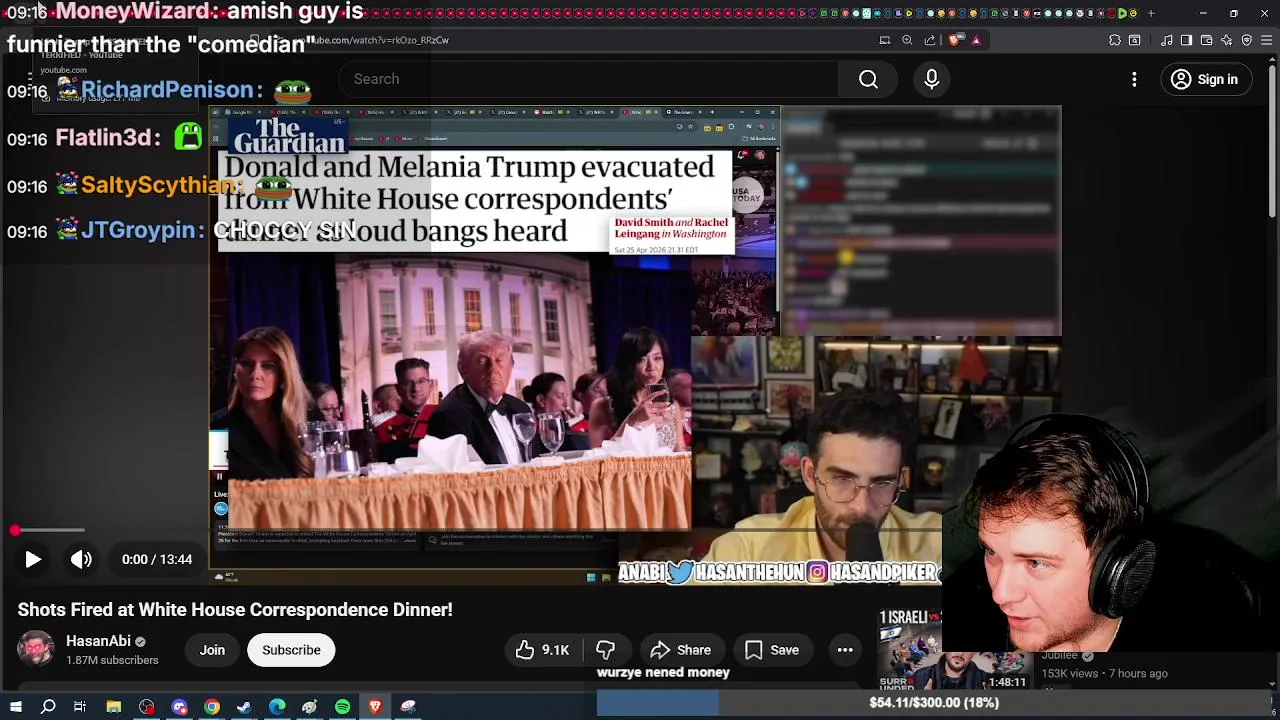Open Windows Start menu
1280x720 pixels.
(x=15, y=707)
